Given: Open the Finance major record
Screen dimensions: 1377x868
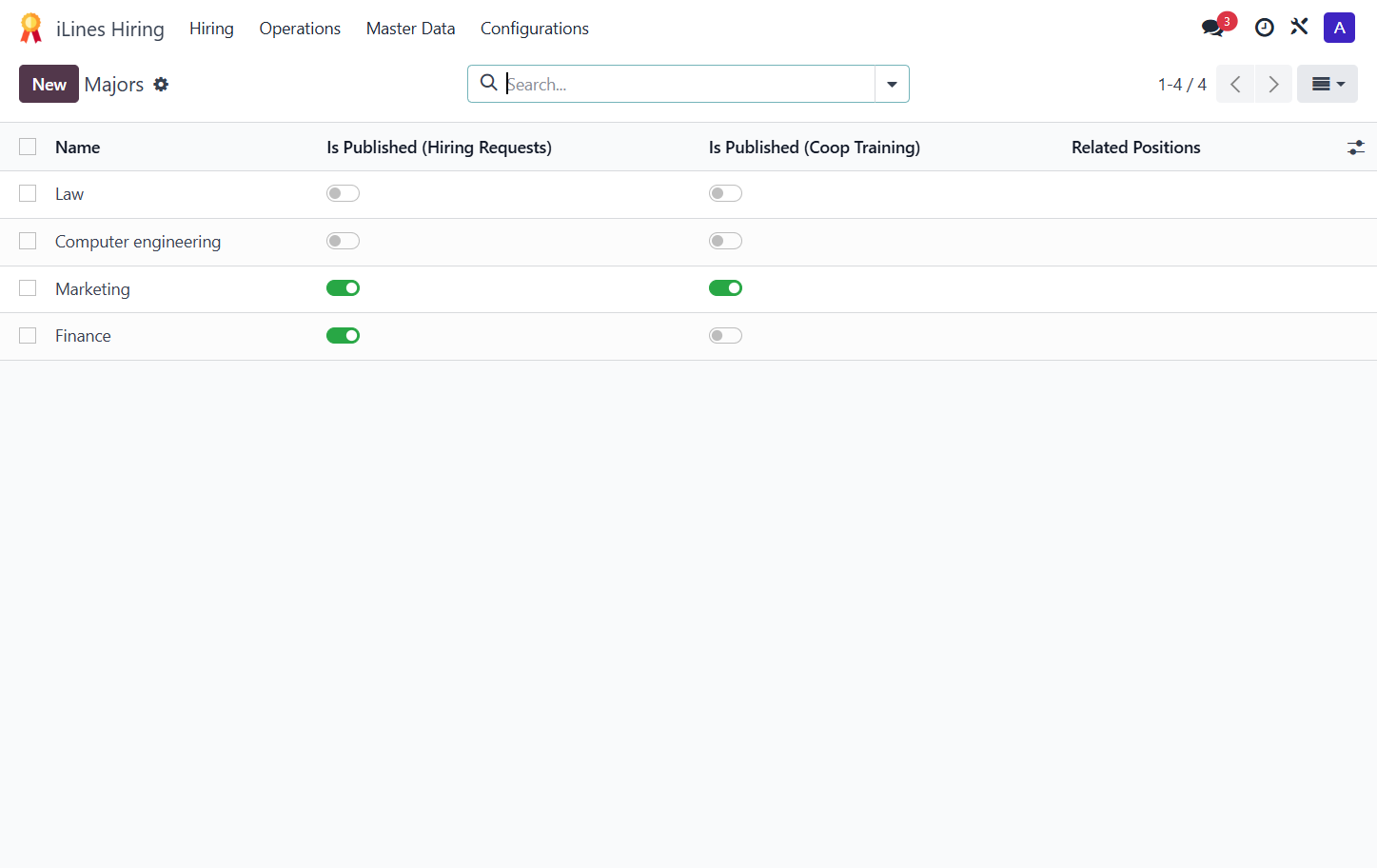Looking at the screenshot, I should coord(83,336).
